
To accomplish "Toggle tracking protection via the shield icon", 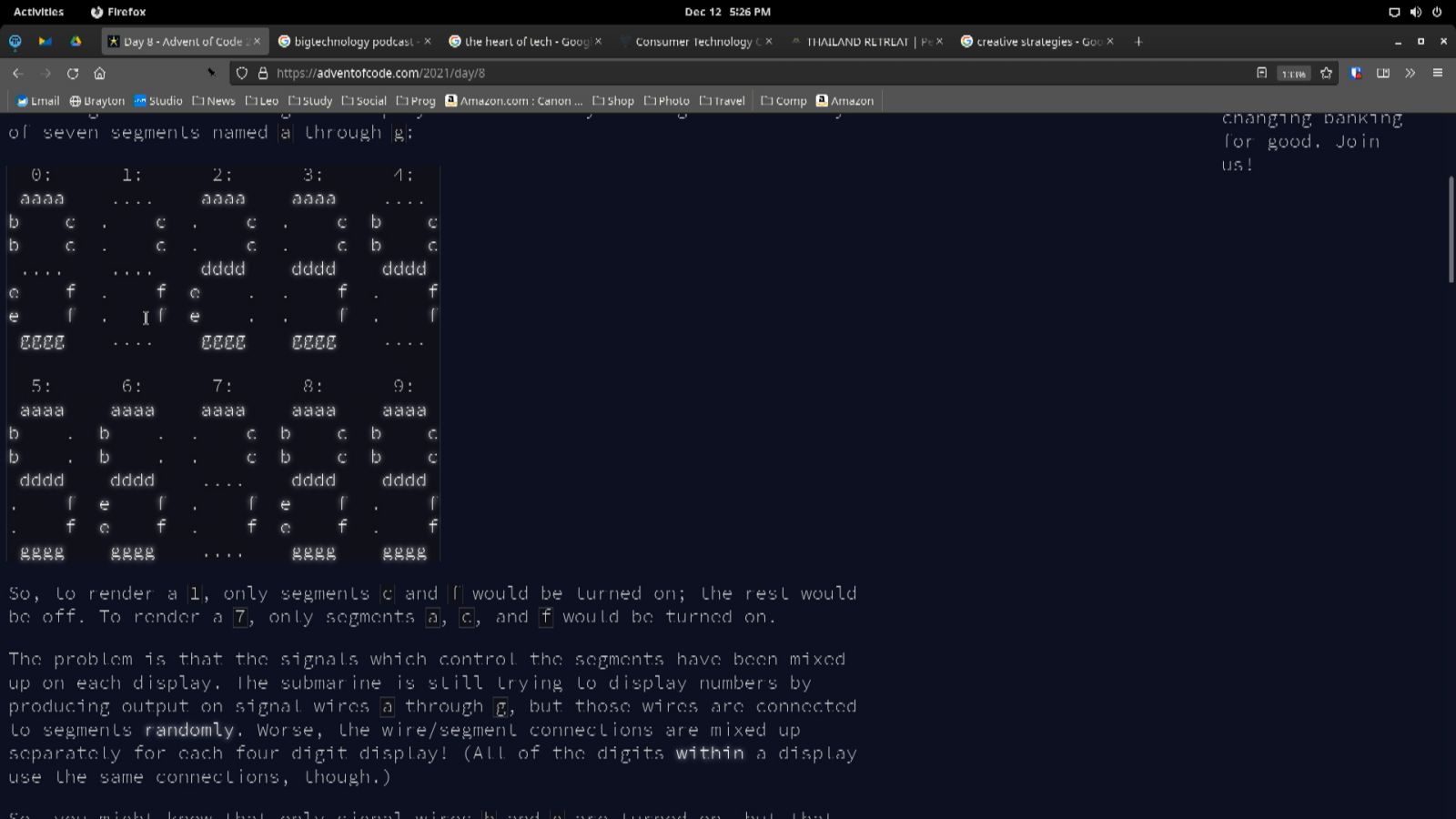I will click(x=239, y=74).
